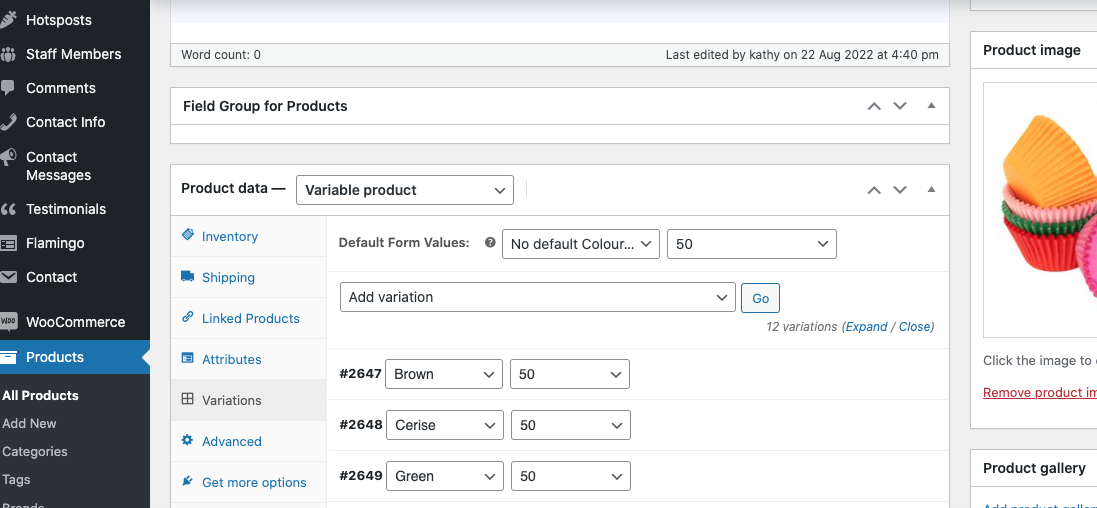The image size is (1097, 508).
Task: Click the Expand variations link
Action: coord(866,327)
